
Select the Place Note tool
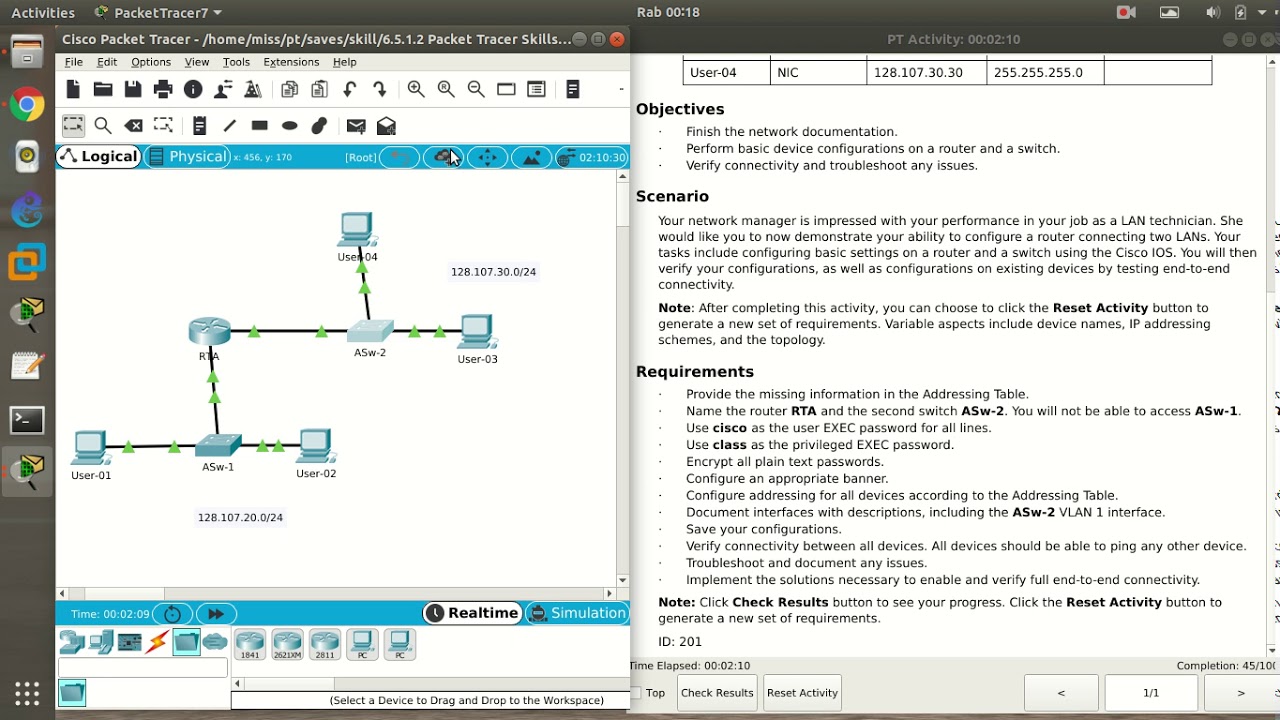pos(199,126)
